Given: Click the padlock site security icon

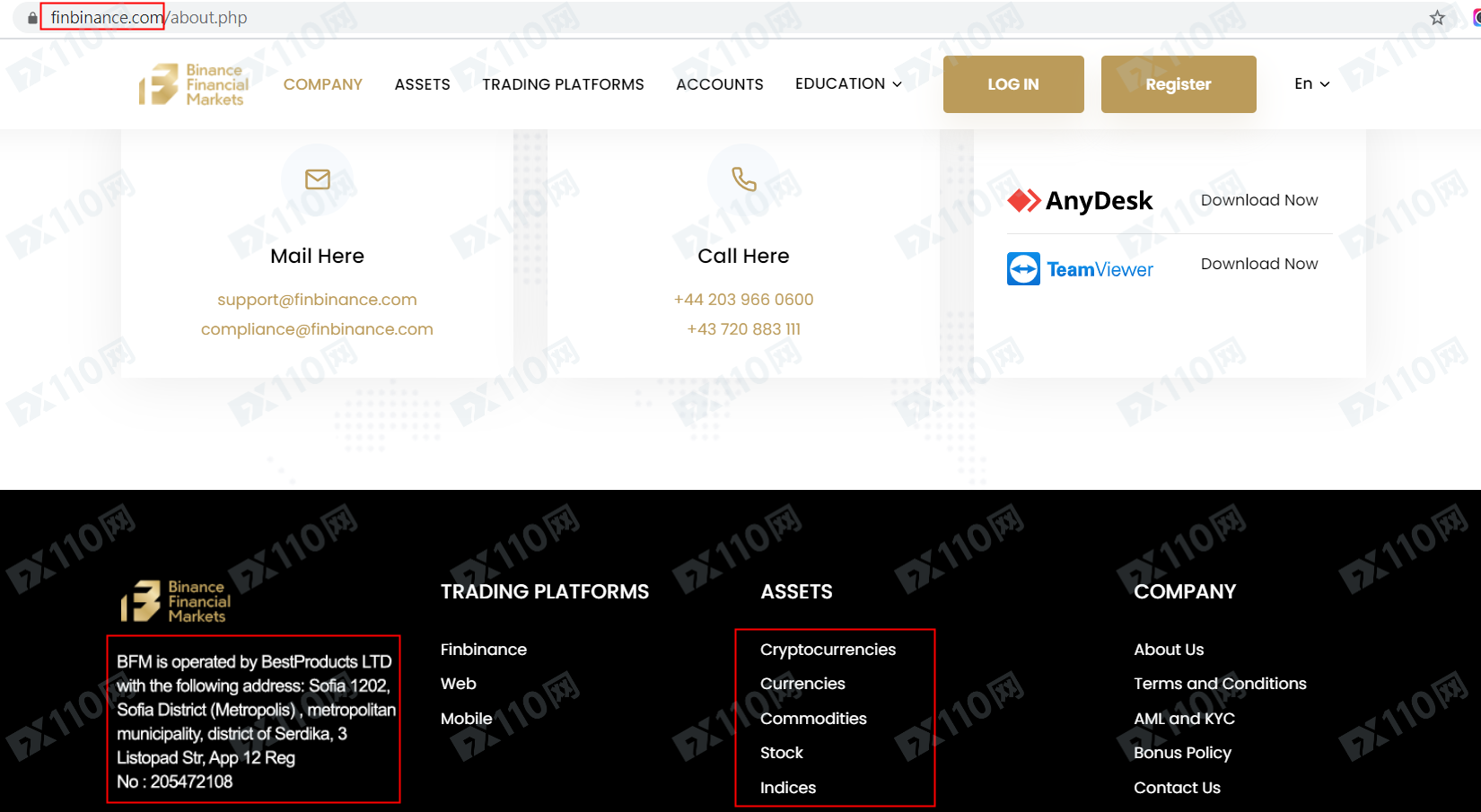Looking at the screenshot, I should (32, 18).
